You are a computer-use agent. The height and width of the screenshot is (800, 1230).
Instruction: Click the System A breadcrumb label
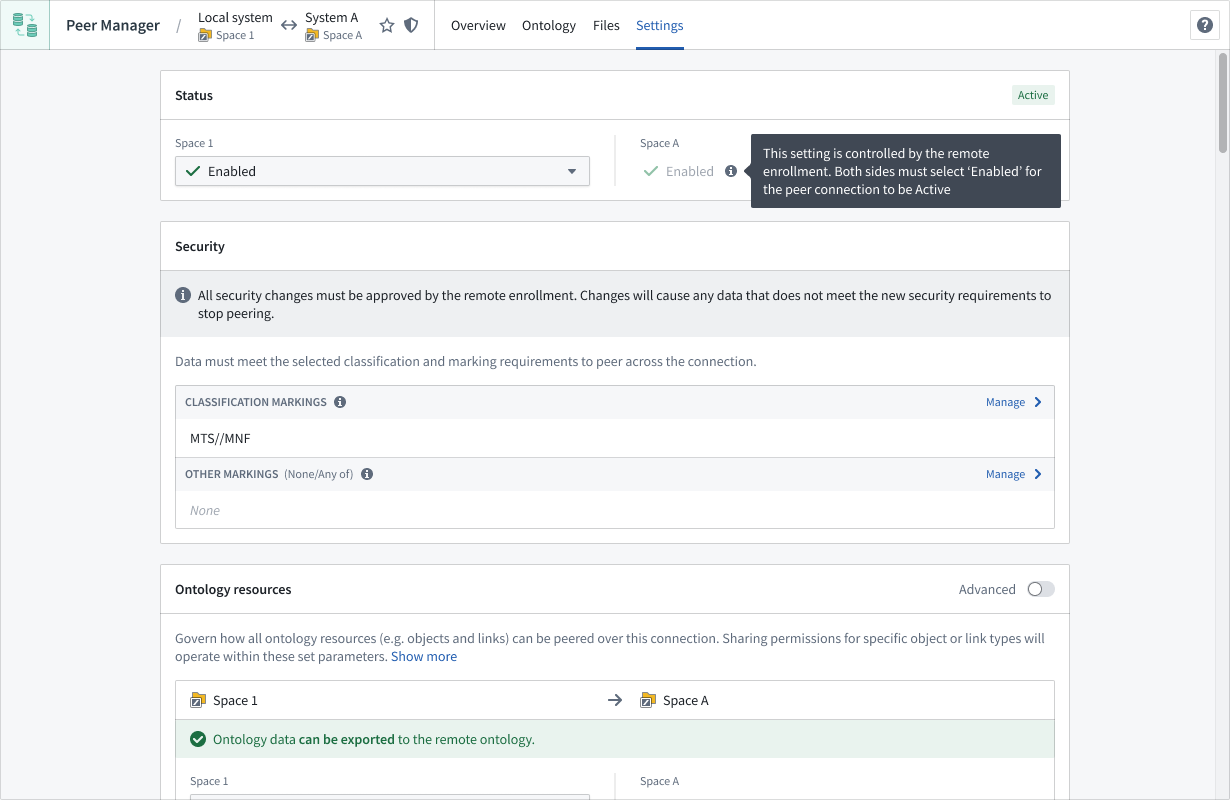point(332,17)
